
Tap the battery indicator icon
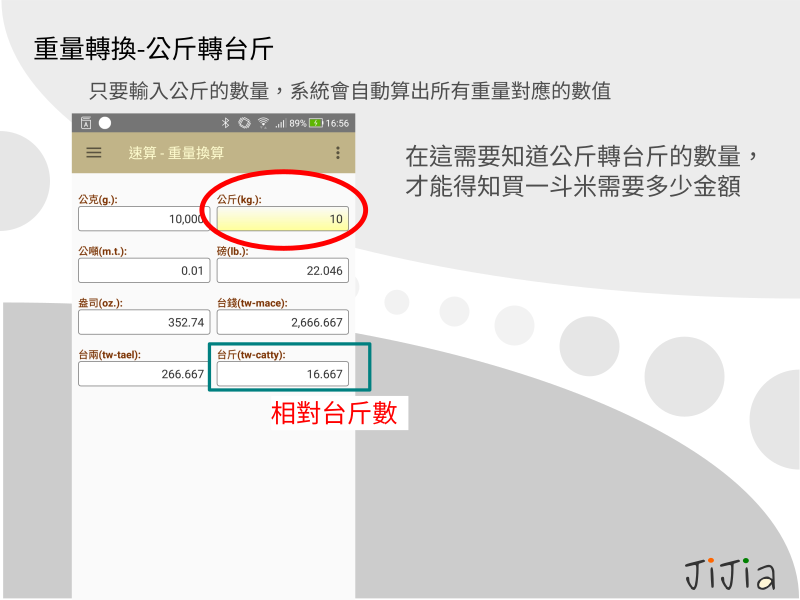tap(316, 123)
